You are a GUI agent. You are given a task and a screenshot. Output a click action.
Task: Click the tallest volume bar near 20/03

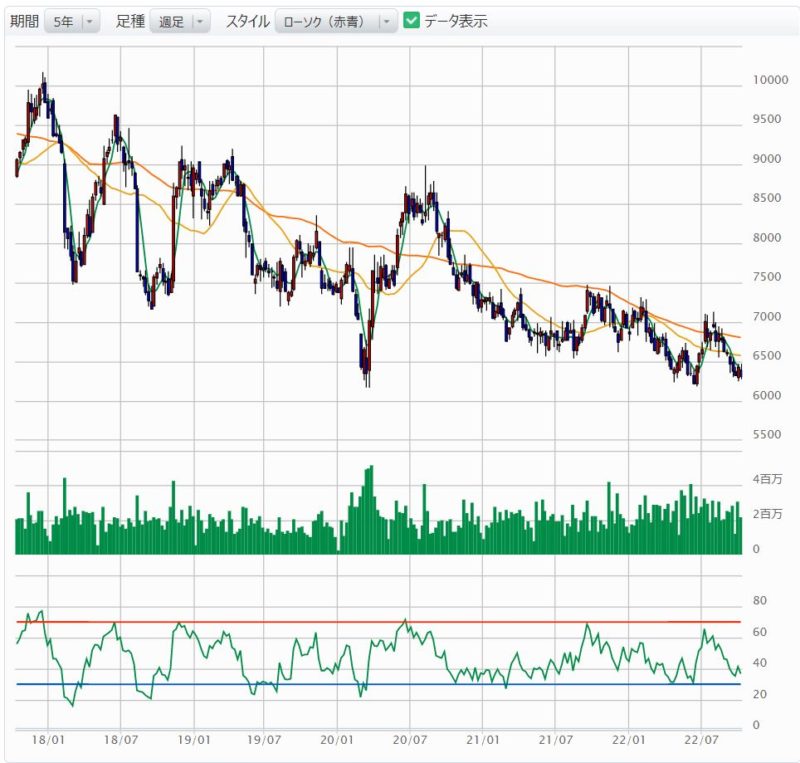[371, 509]
